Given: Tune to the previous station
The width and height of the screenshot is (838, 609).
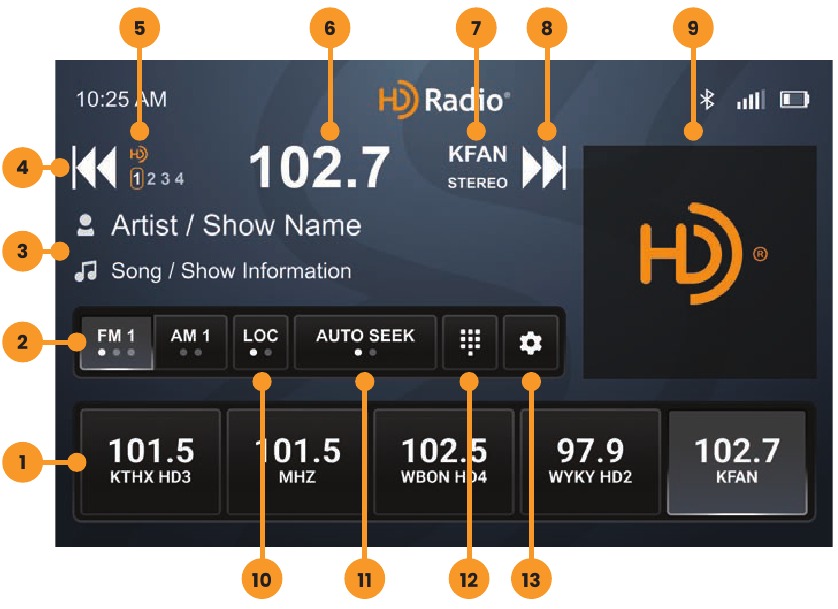Looking at the screenshot, I should pos(95,167).
